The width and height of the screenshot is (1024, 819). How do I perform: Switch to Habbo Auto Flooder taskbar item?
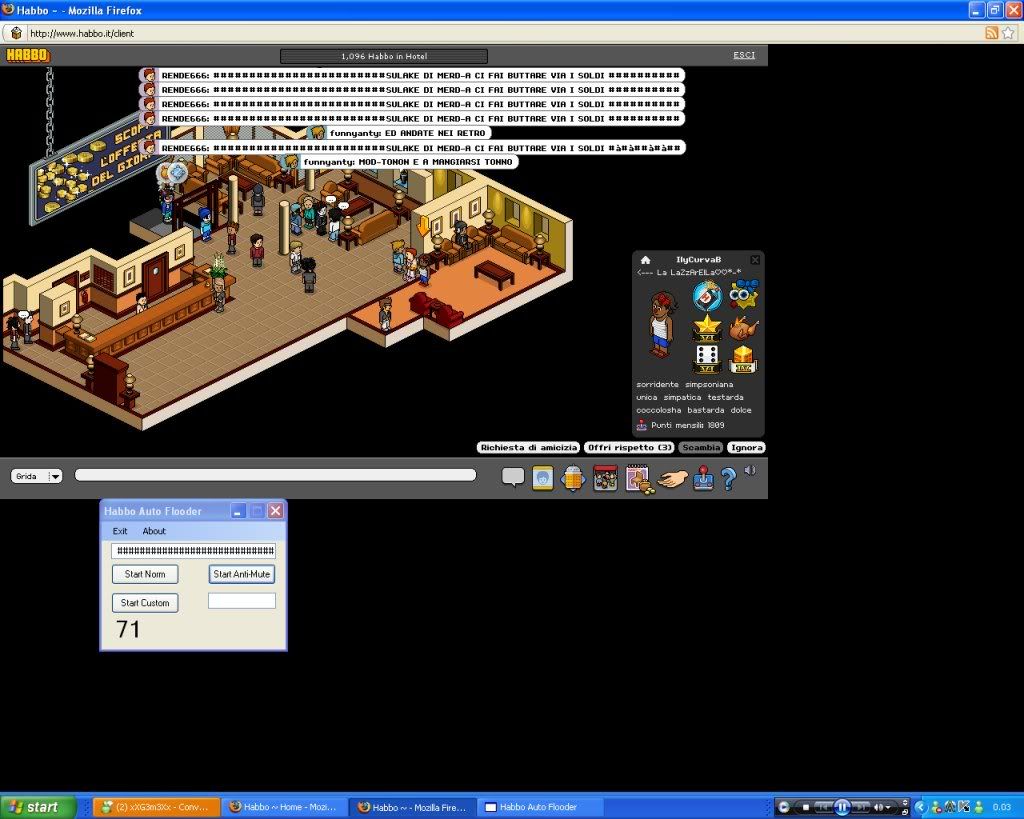pos(541,807)
